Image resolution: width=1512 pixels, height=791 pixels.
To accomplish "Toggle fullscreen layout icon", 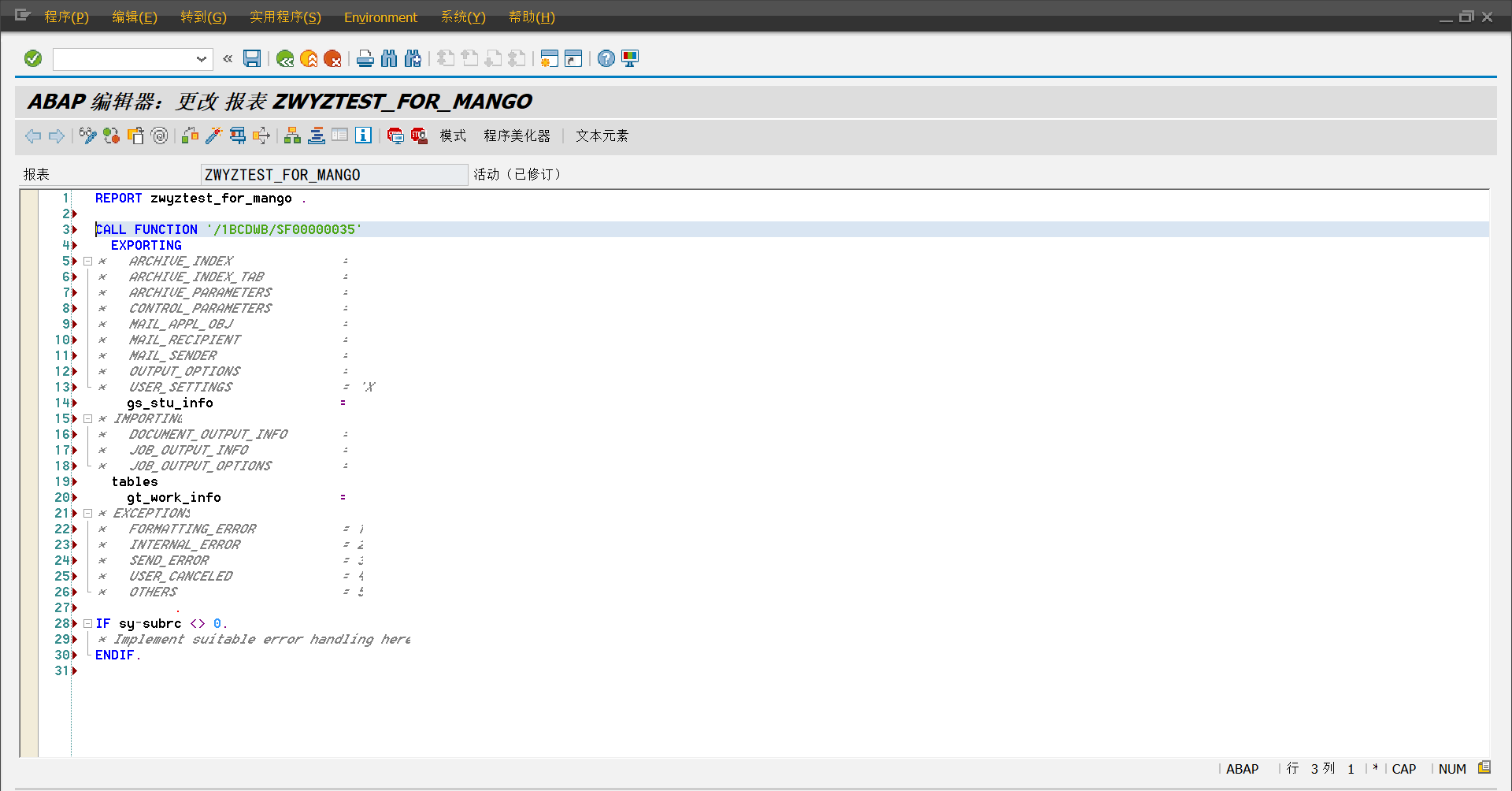I will coord(339,136).
